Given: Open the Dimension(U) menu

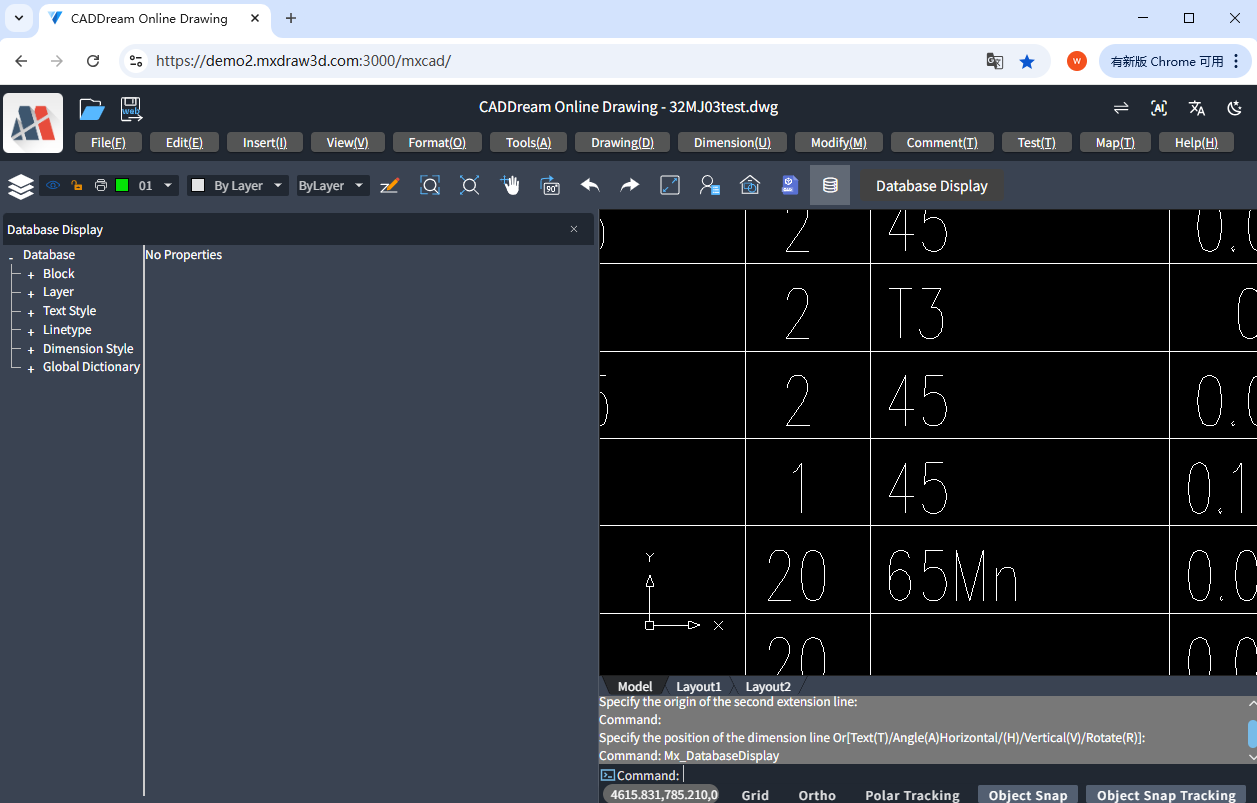Looking at the screenshot, I should (x=732, y=142).
